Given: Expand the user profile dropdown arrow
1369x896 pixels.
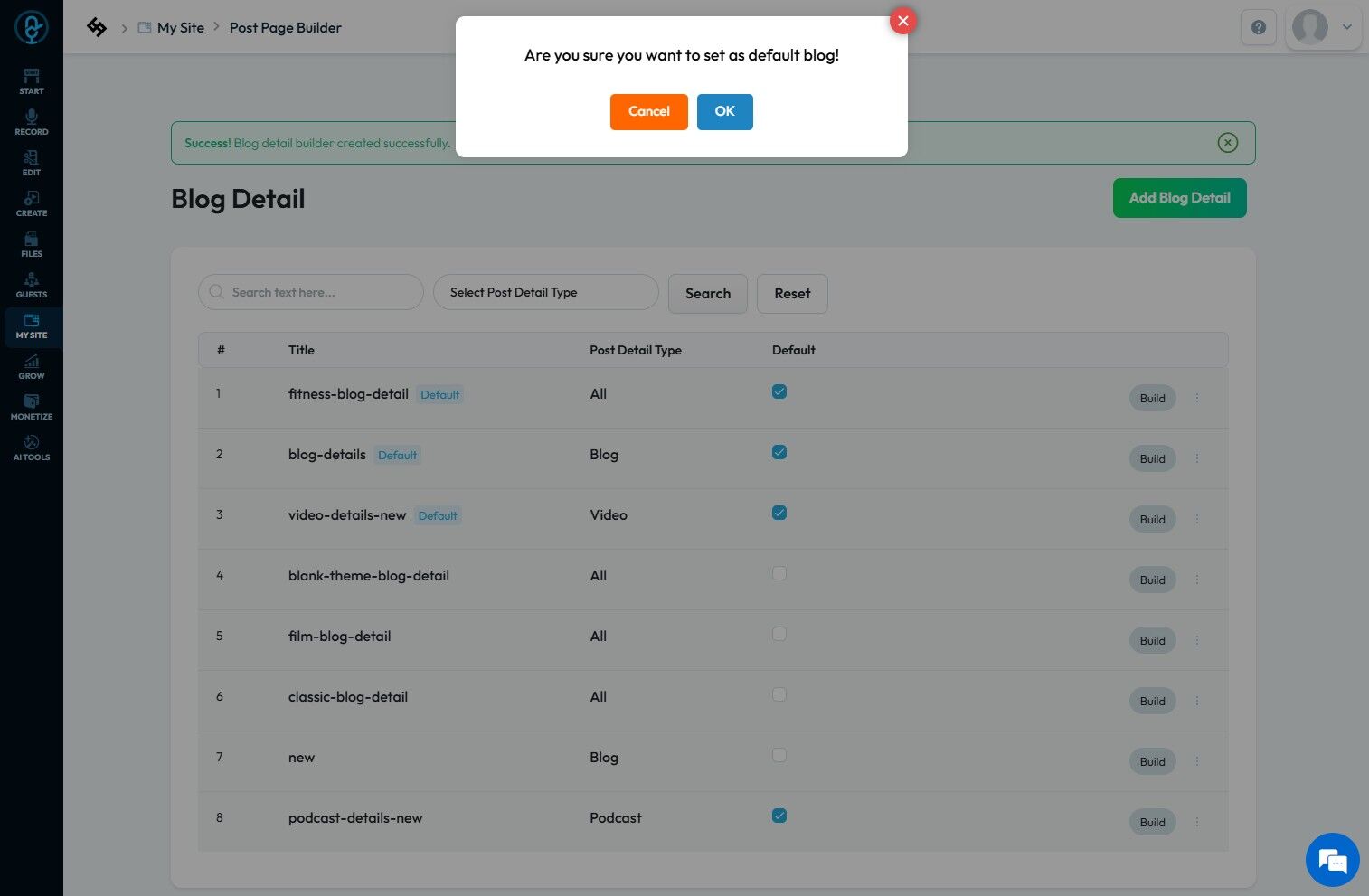Looking at the screenshot, I should 1346,27.
